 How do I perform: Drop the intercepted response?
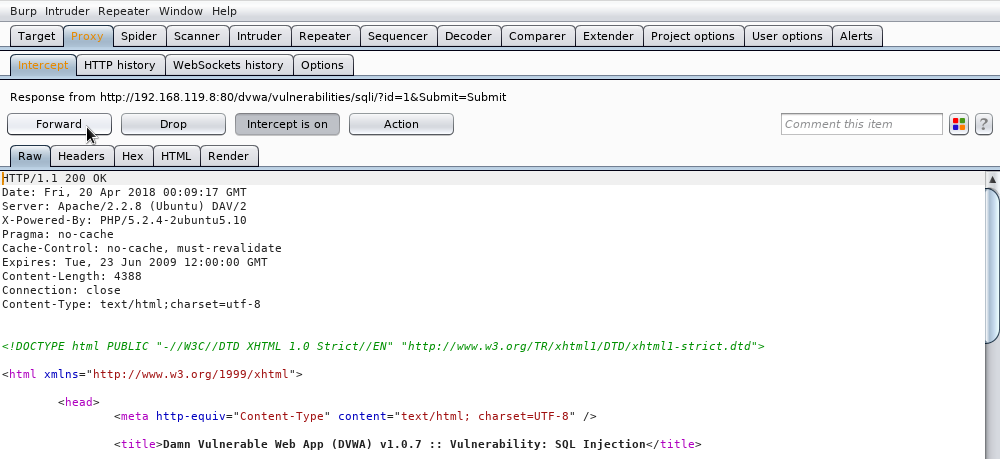(173, 124)
